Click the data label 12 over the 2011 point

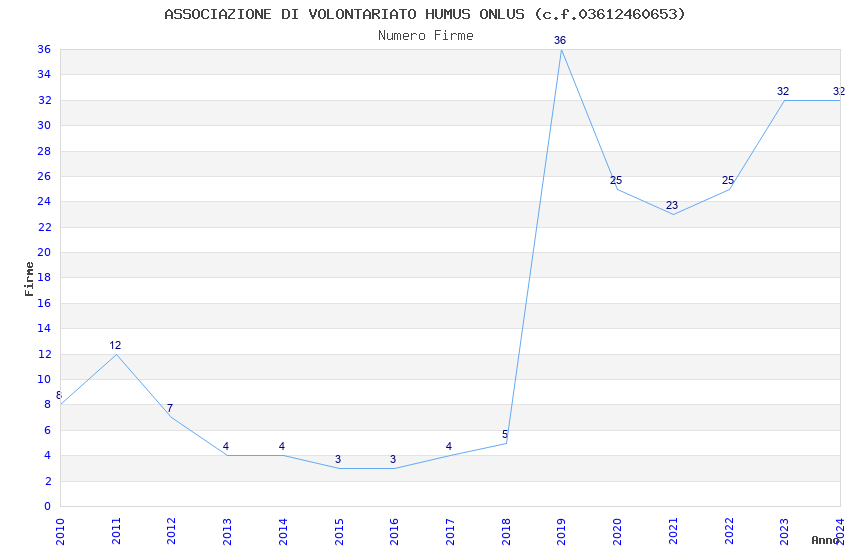click(115, 345)
